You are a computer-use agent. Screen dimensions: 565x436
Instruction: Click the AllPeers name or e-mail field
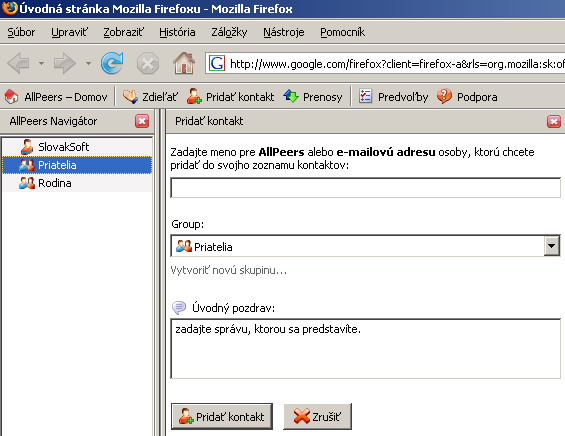365,187
